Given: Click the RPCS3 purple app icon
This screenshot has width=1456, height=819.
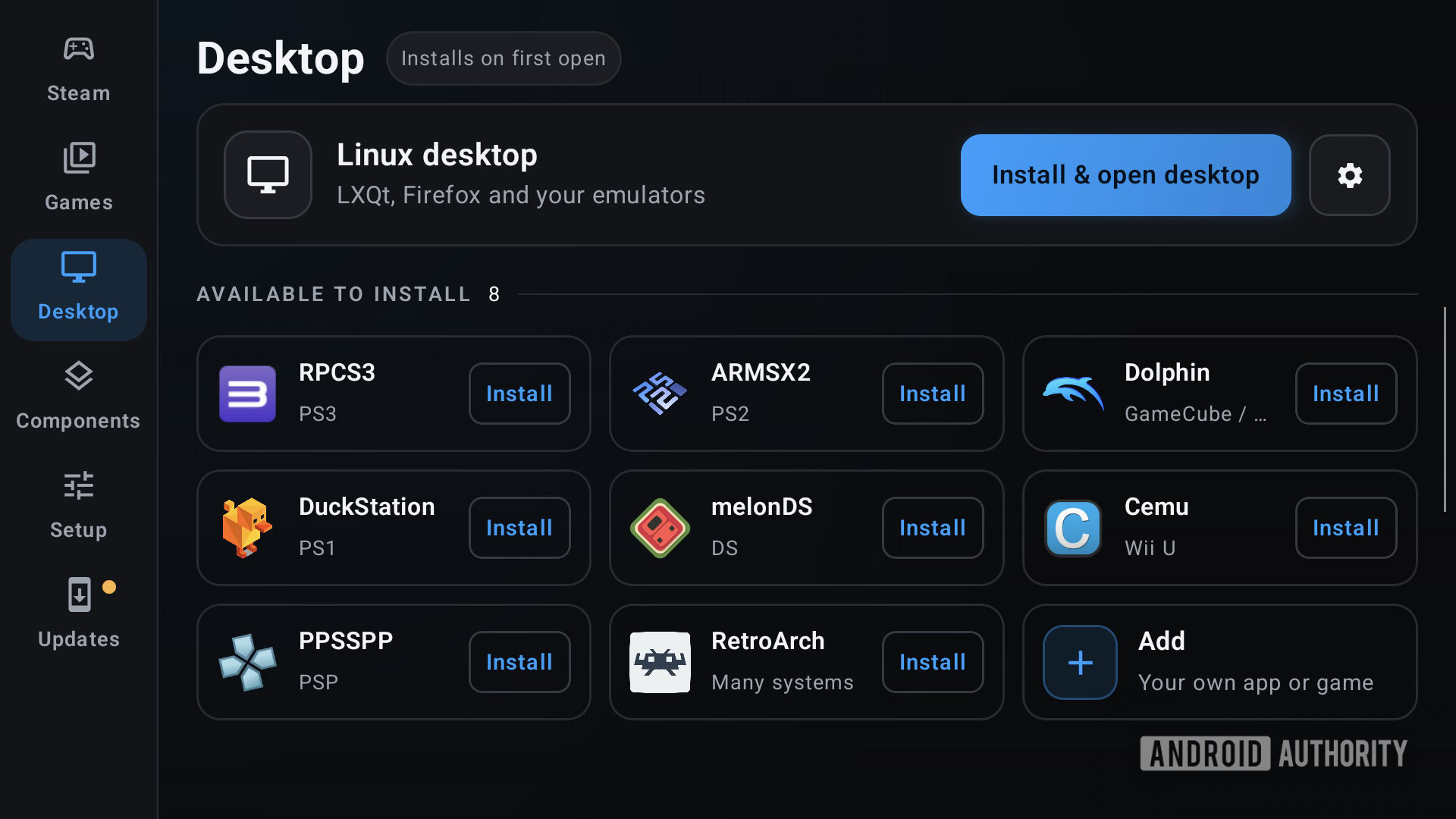Looking at the screenshot, I should 247,394.
